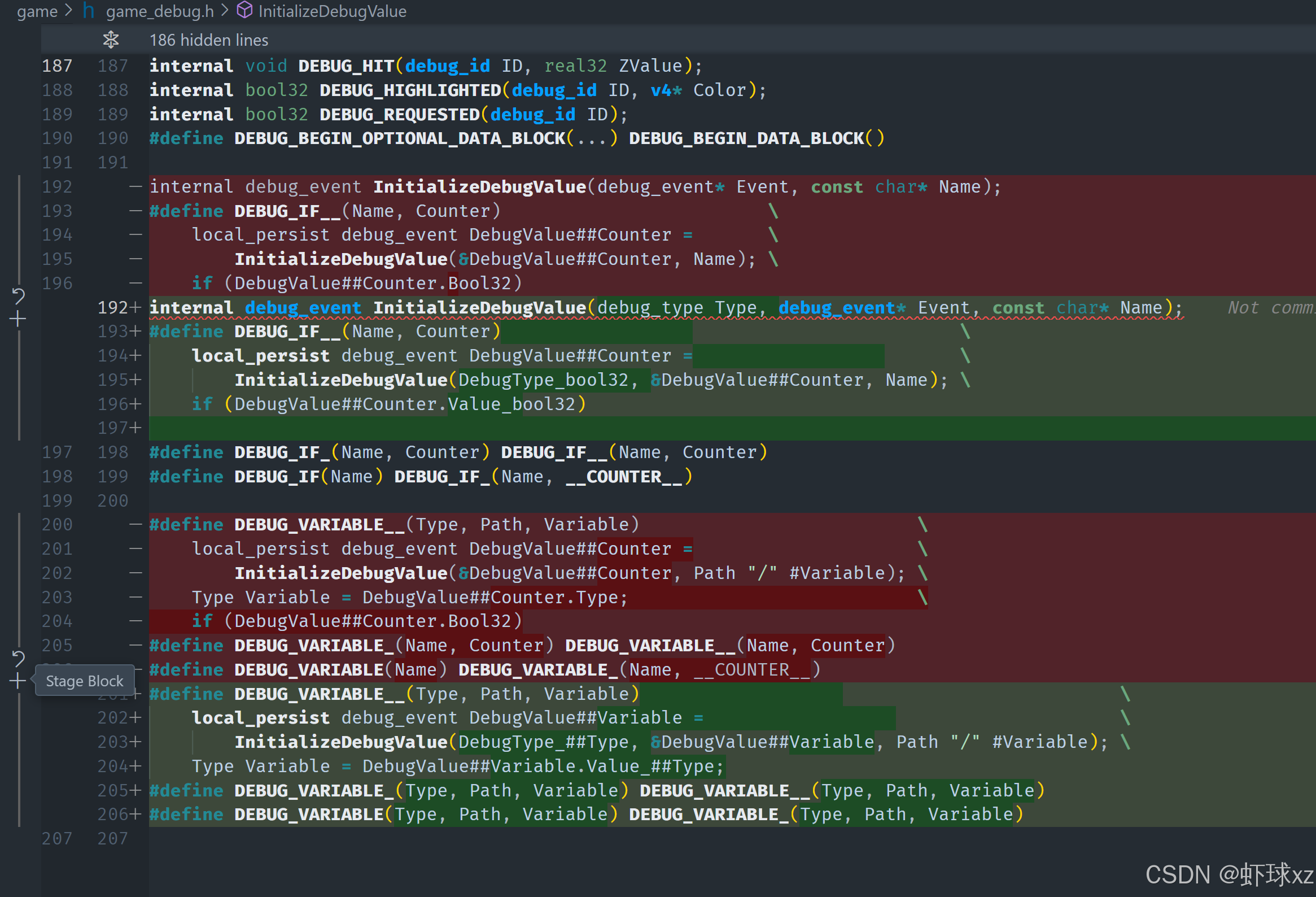Click the unfold icon beside 186 hidden lines
Viewport: 1316px width, 897px height.
[x=111, y=40]
